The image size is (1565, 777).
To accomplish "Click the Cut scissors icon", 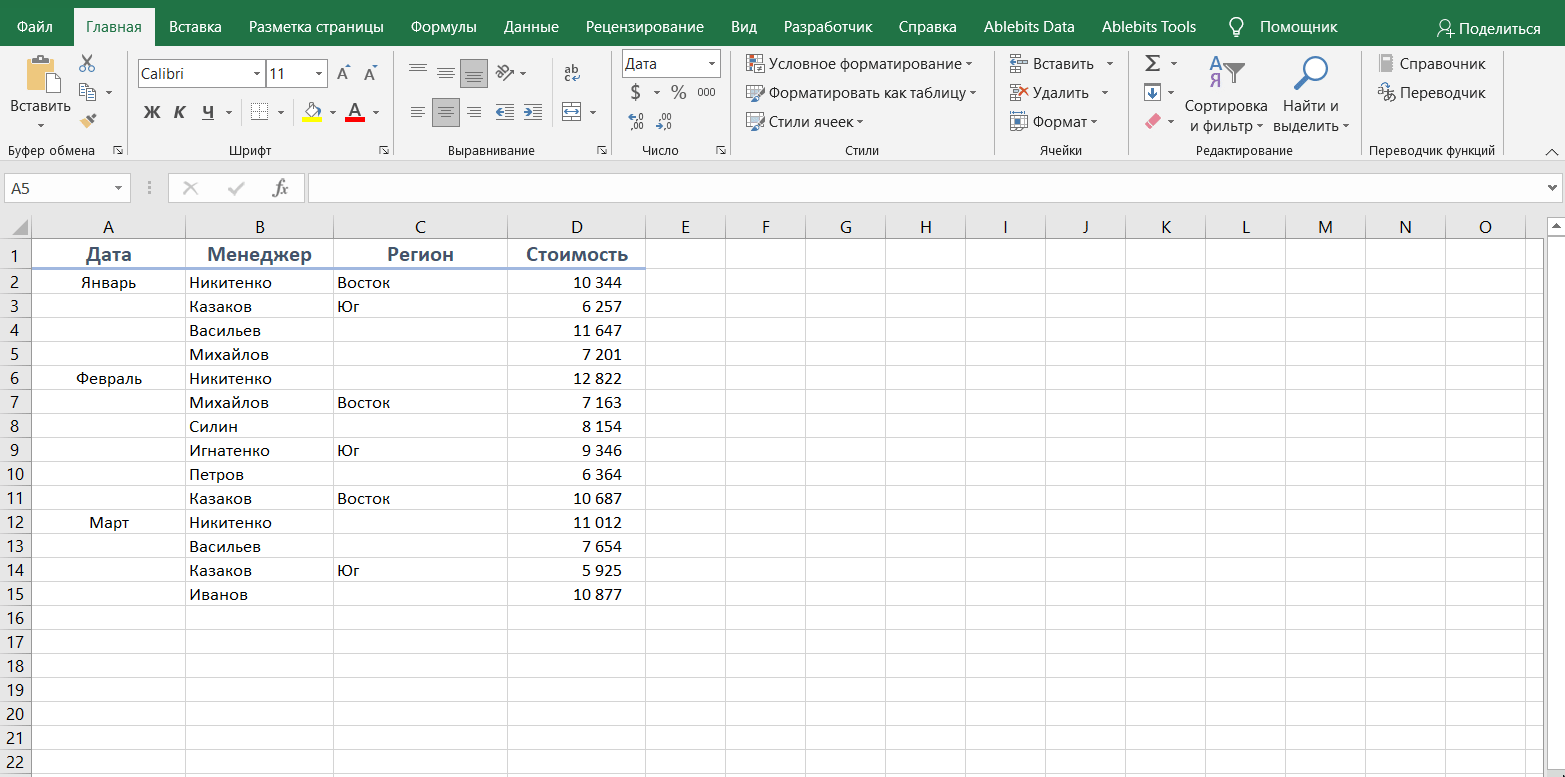I will pyautogui.click(x=87, y=64).
